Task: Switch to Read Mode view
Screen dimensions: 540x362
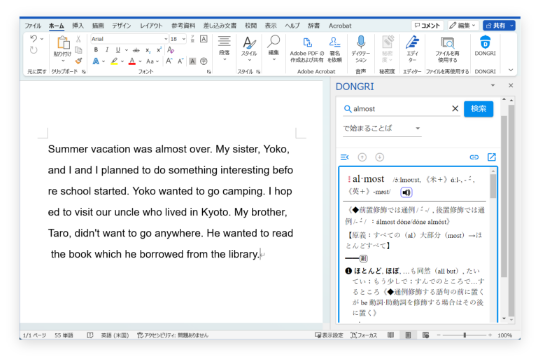Action: 391,335
